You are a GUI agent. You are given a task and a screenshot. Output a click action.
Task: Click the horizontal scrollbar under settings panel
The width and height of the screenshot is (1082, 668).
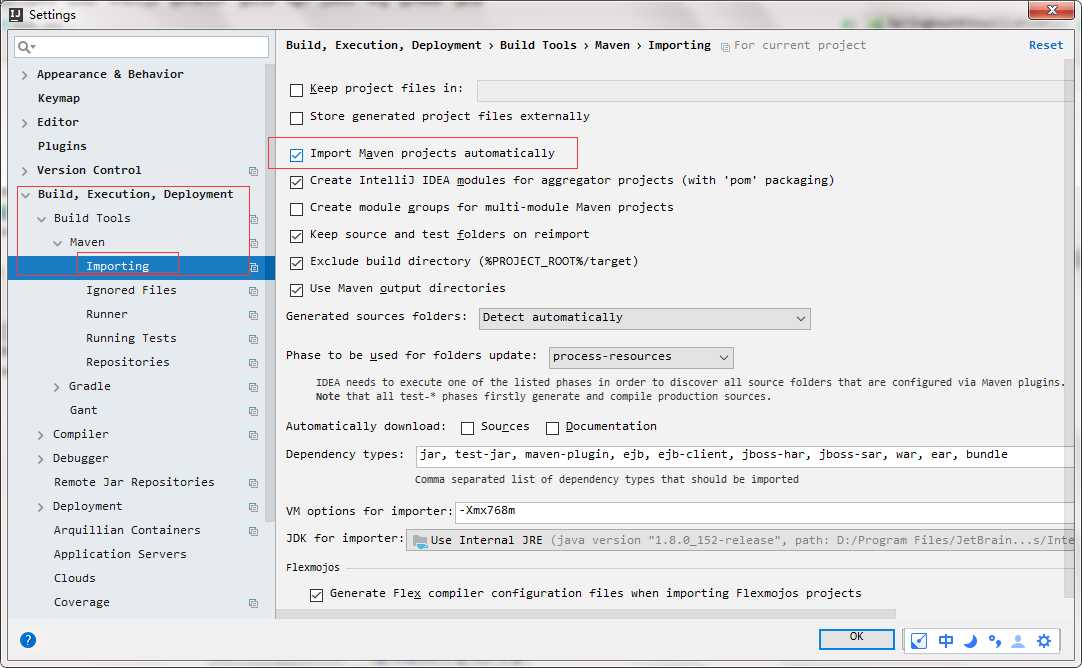point(585,613)
